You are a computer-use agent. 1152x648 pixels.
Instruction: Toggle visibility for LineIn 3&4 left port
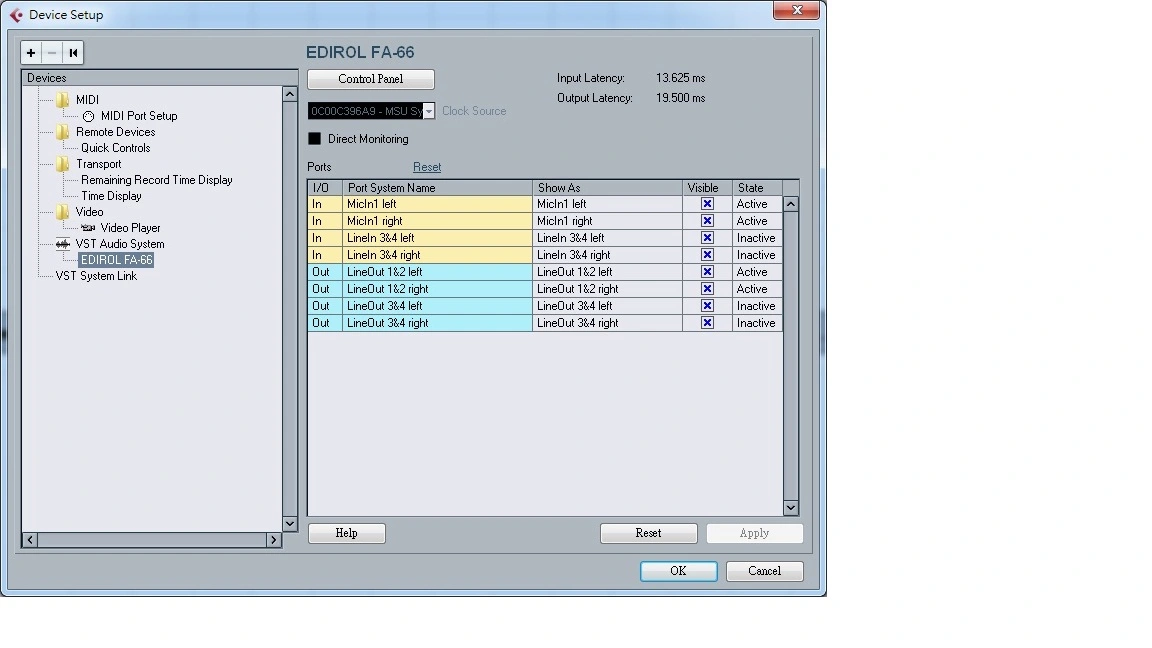pos(707,238)
